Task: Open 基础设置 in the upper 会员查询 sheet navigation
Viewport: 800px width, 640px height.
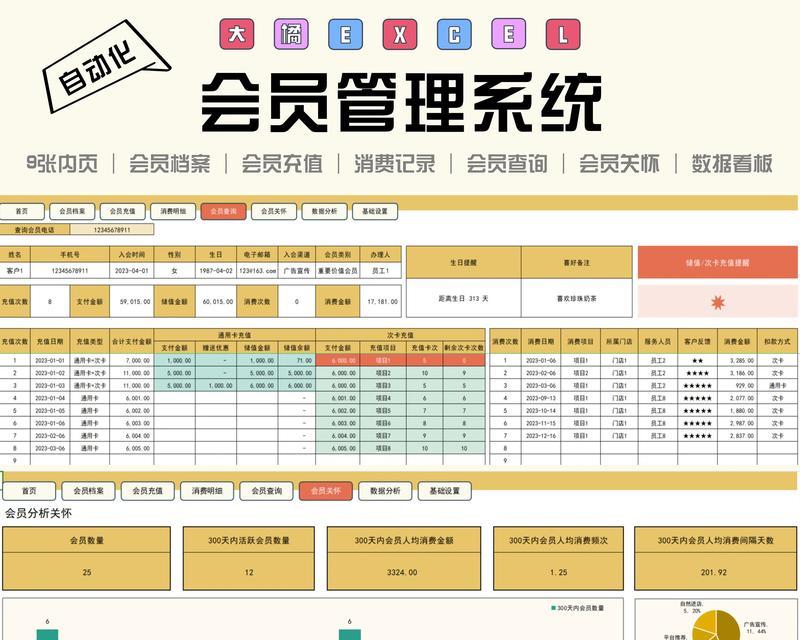Action: point(375,211)
